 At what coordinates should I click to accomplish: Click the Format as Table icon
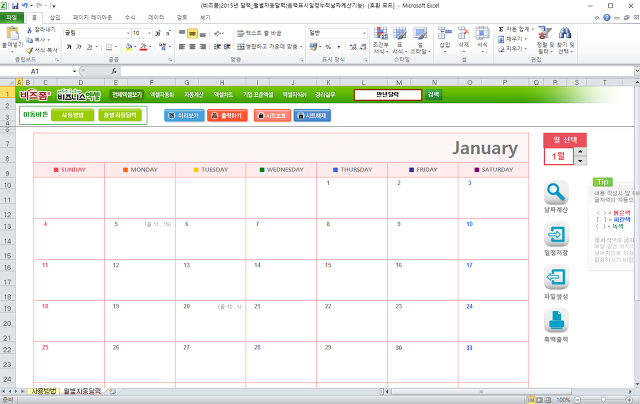400,34
